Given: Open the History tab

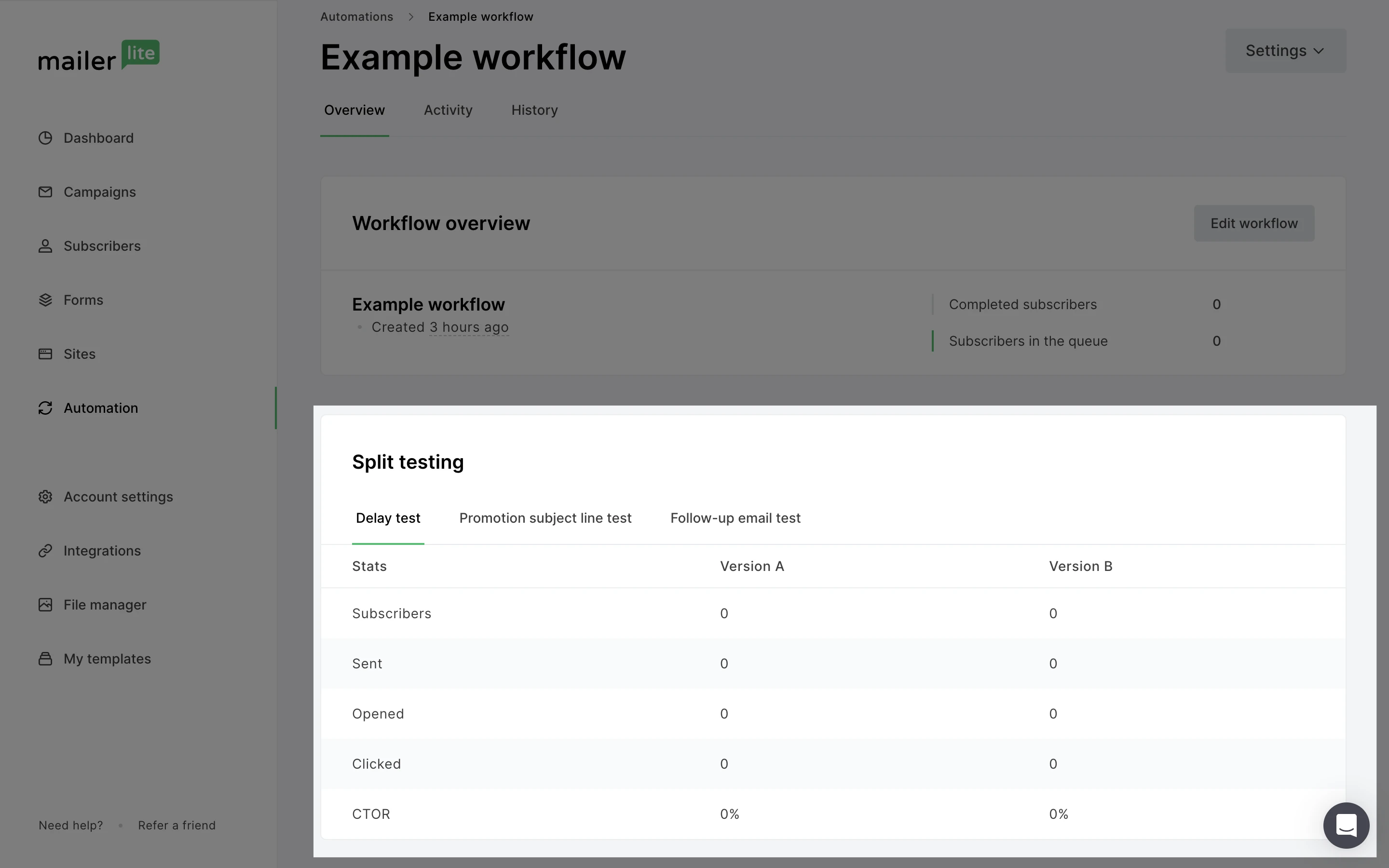Looking at the screenshot, I should [x=534, y=110].
